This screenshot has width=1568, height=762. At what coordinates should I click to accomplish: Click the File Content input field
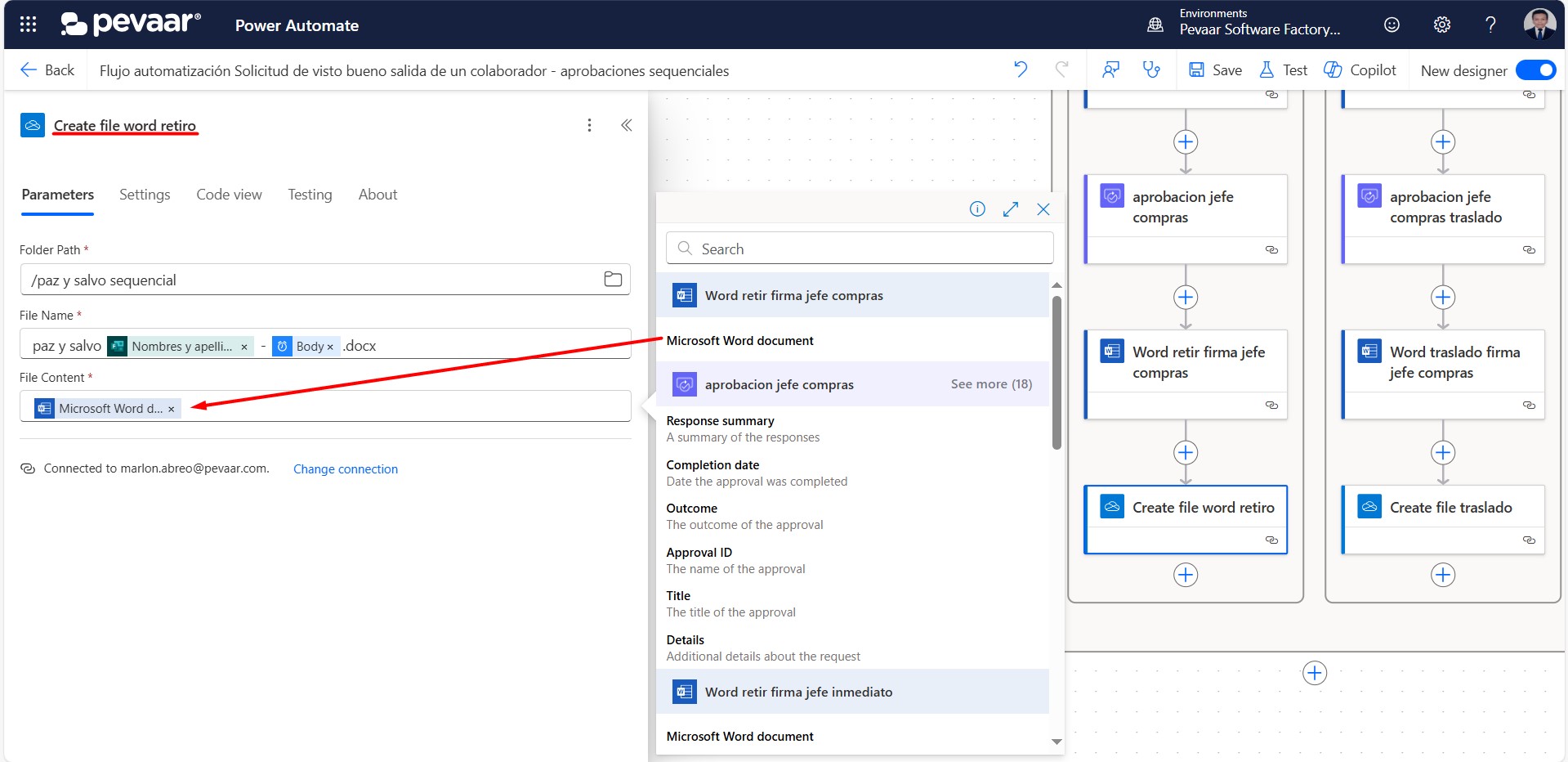(325, 406)
